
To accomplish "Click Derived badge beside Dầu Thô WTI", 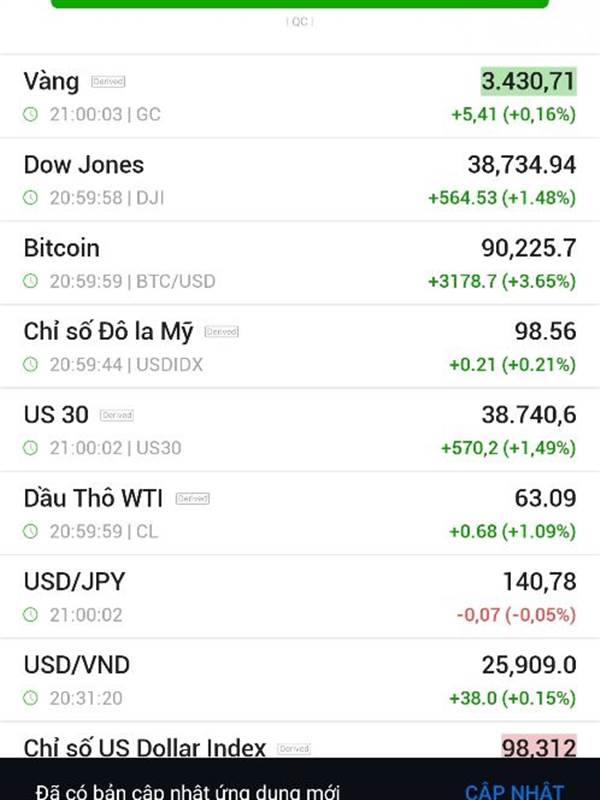I will (x=193, y=498).
